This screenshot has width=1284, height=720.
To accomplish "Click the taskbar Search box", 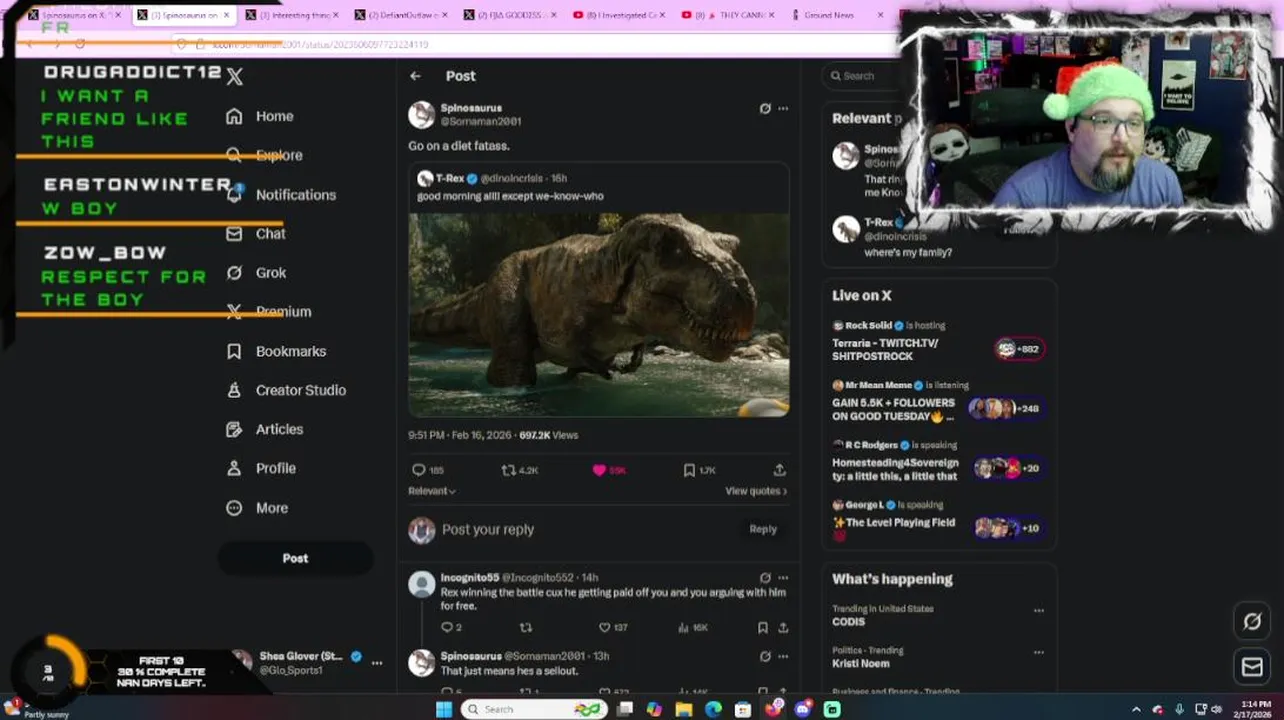I will pos(534,709).
